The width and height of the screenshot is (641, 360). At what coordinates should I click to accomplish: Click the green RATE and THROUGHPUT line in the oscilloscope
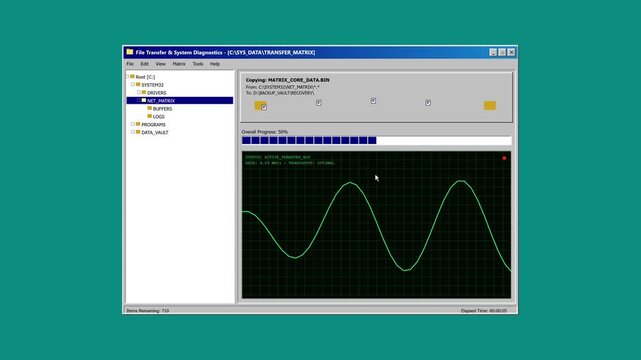tap(290, 163)
